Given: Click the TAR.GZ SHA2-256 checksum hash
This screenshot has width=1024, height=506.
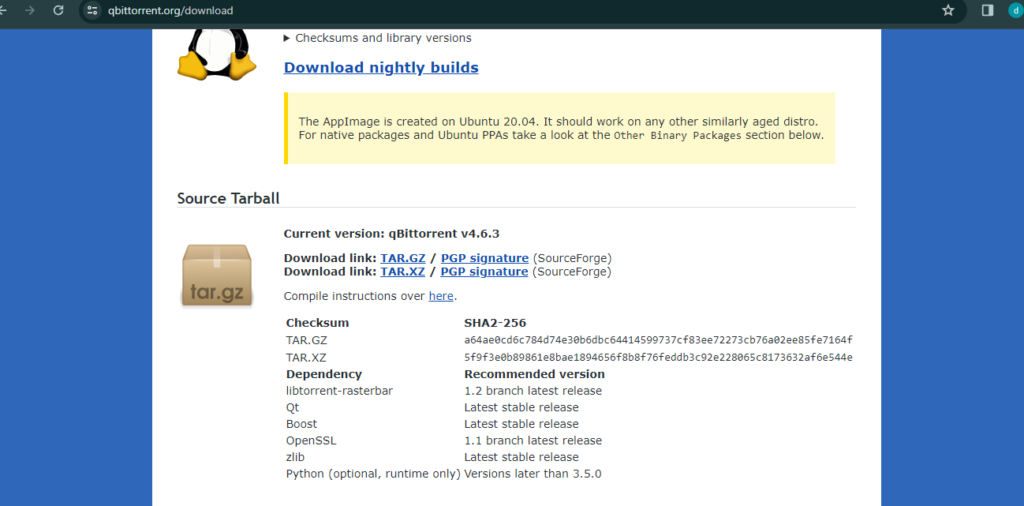Looking at the screenshot, I should pyautogui.click(x=658, y=340).
